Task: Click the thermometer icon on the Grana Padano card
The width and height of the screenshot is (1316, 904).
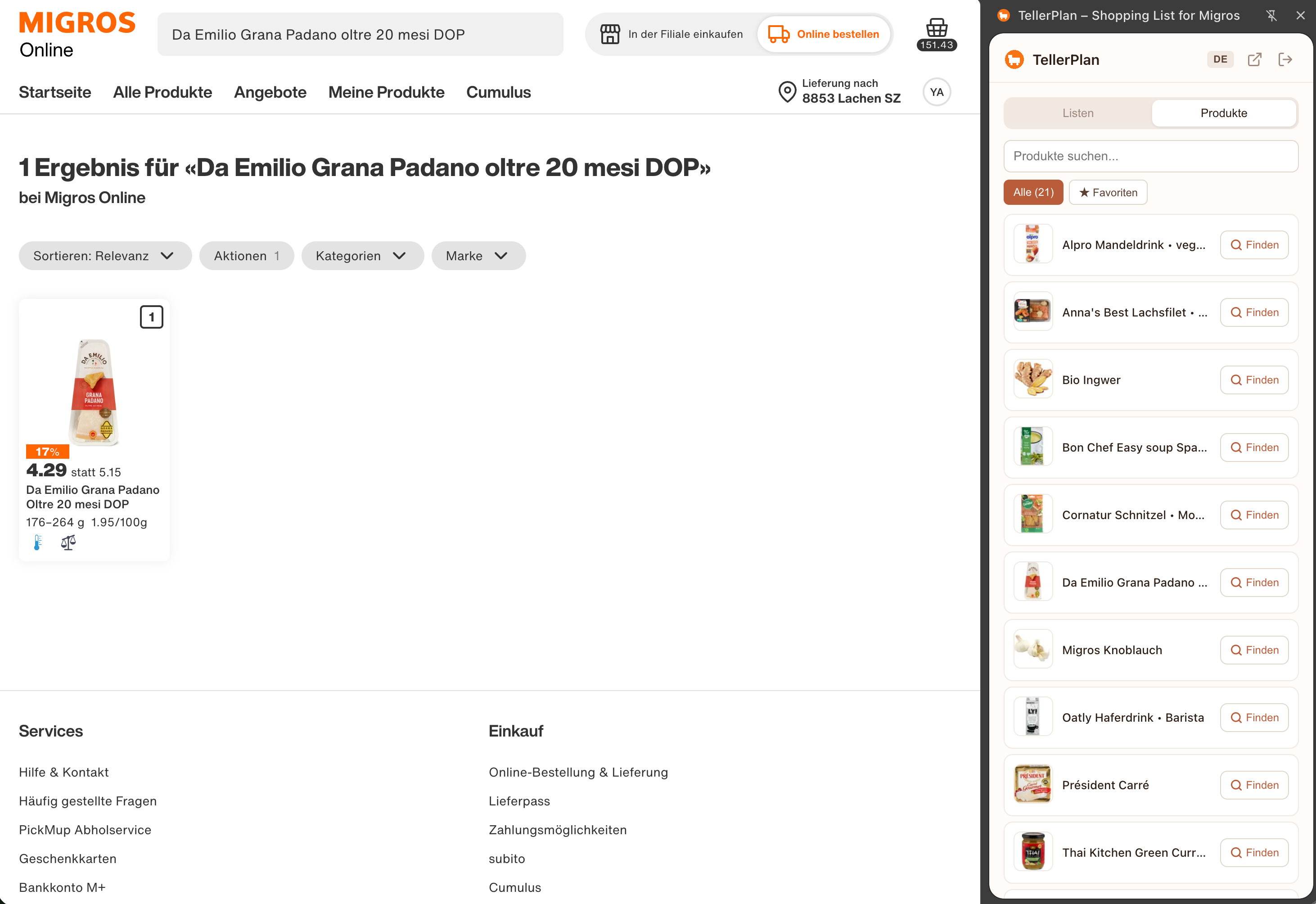Action: pos(37,542)
